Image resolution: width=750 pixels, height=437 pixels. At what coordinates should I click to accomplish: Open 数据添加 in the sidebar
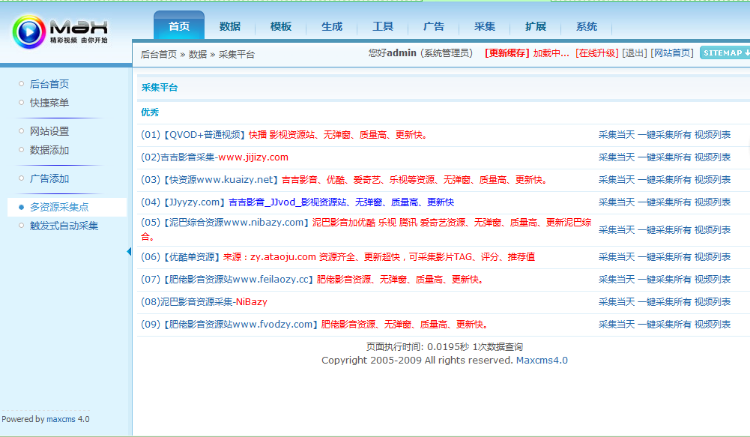[49, 150]
